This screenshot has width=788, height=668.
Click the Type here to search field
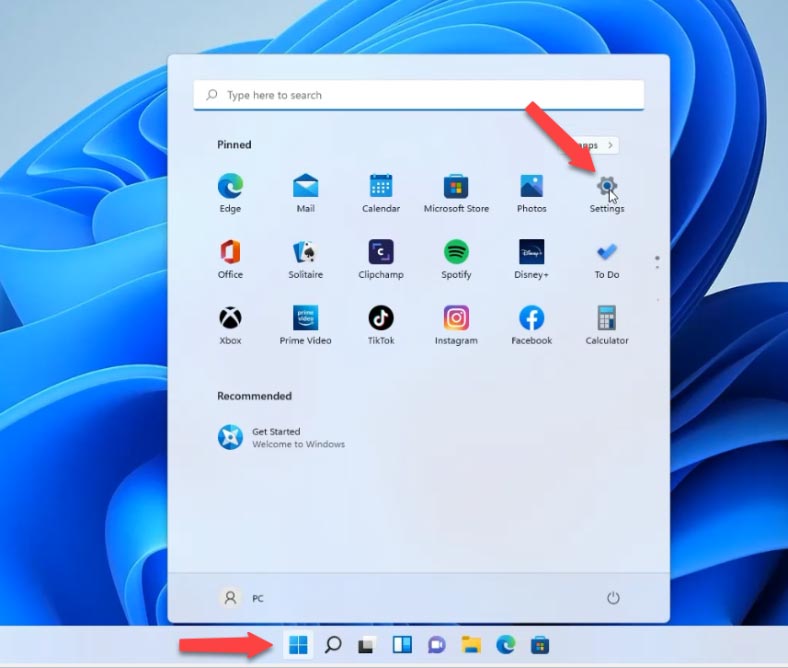point(419,95)
